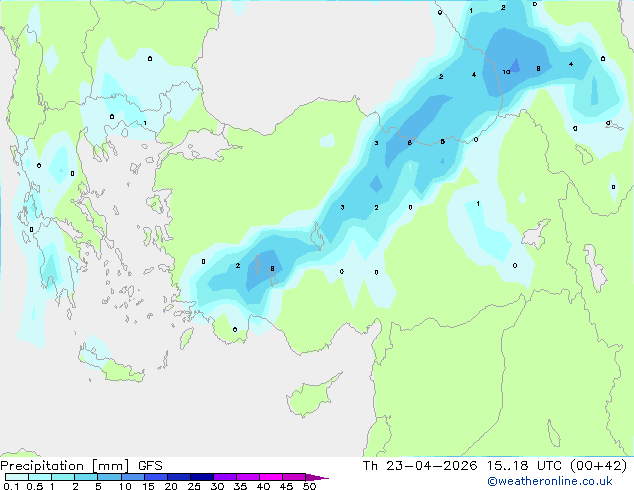Screen dimensions: 634x490
Task: Click the 35–40 mm legend swatch
Action: click(247, 477)
